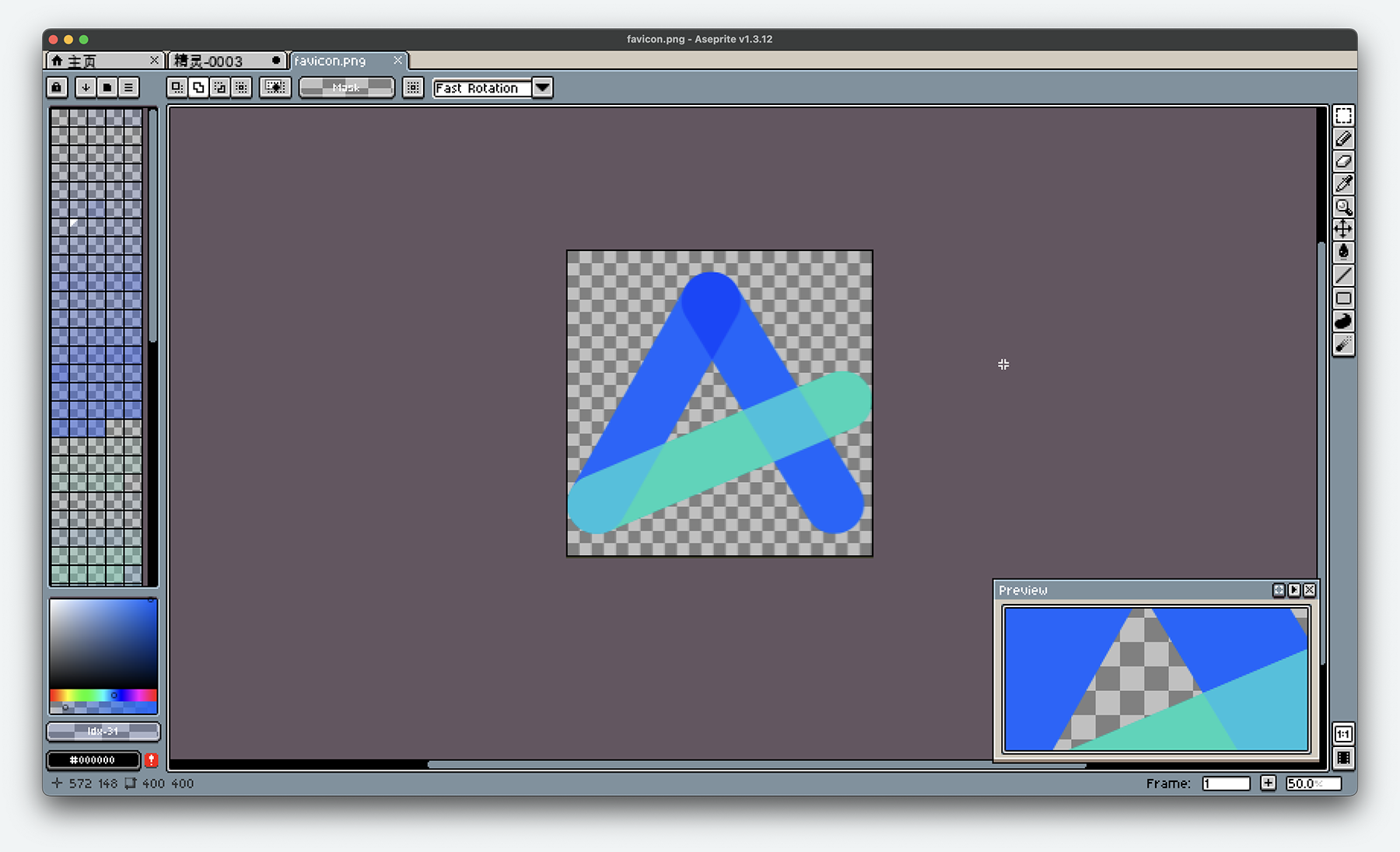Toggle the transparent color selection option
1400x852 pixels.
pyautogui.click(x=275, y=87)
